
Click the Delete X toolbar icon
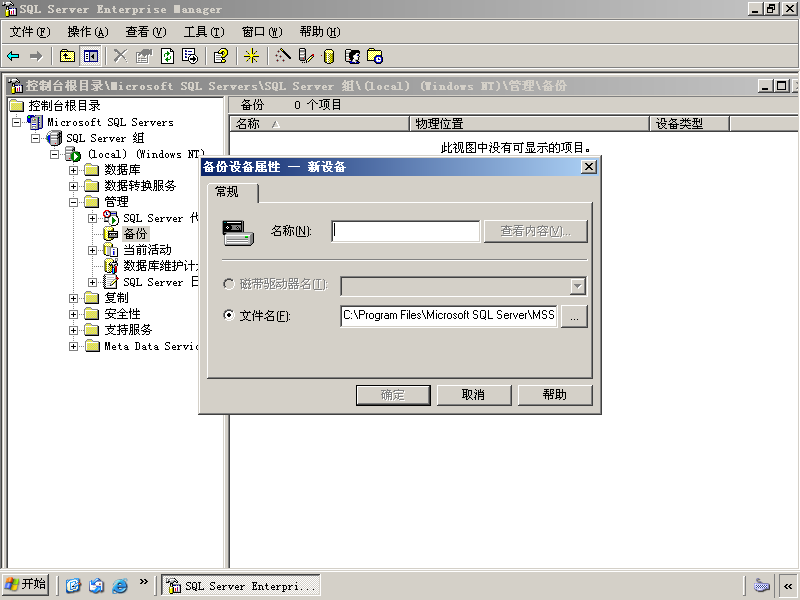(x=120, y=56)
